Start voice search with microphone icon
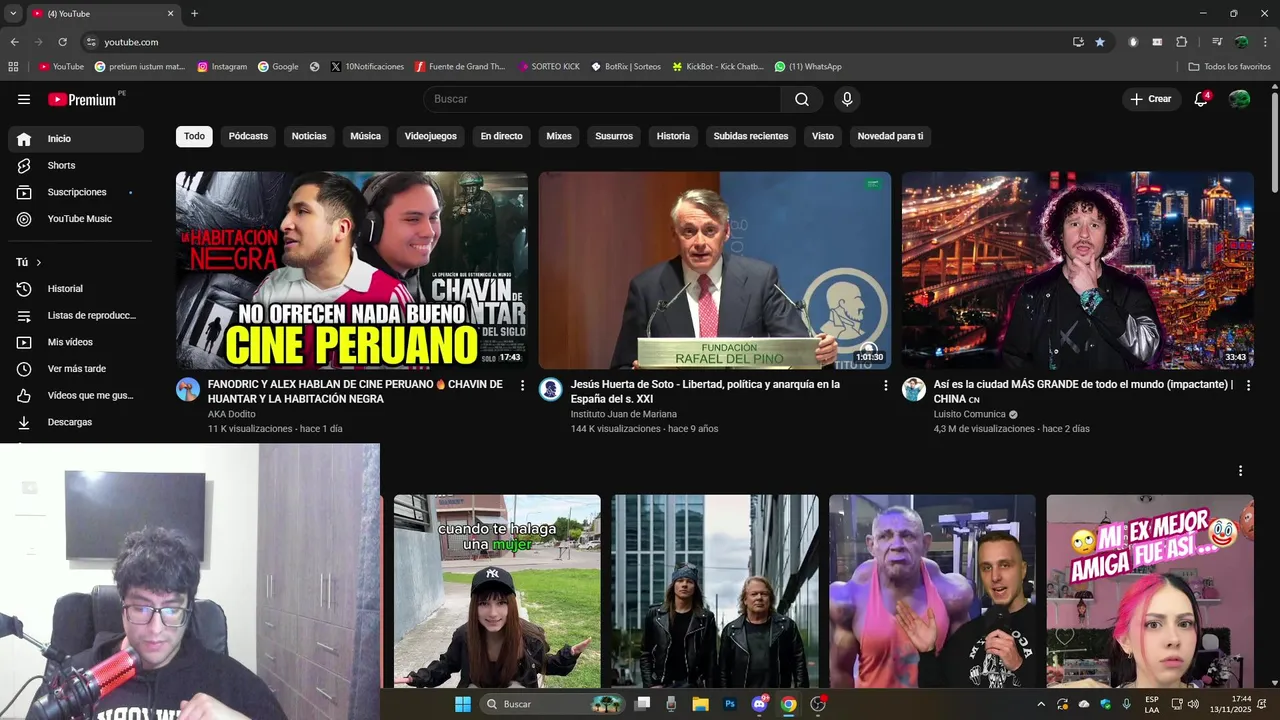 tap(847, 99)
